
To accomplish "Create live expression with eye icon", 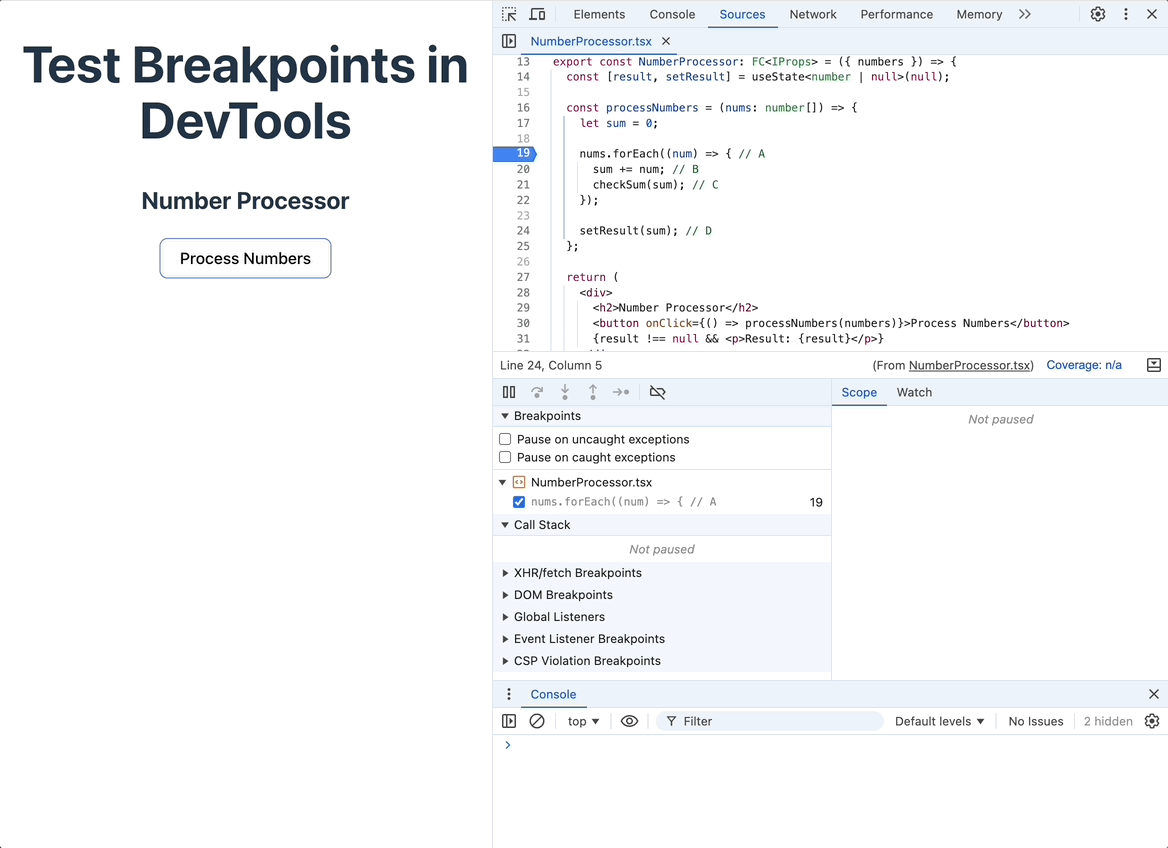I will (x=629, y=721).
